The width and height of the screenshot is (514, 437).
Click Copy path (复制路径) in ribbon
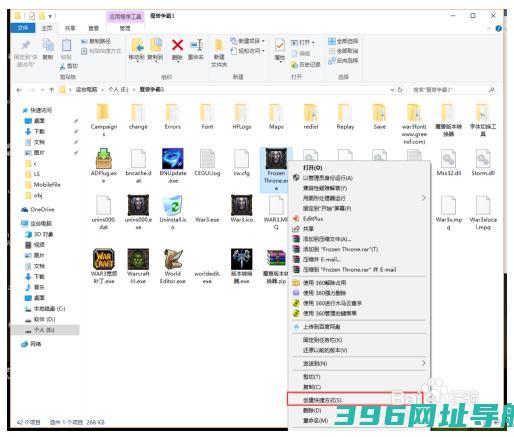(95, 41)
